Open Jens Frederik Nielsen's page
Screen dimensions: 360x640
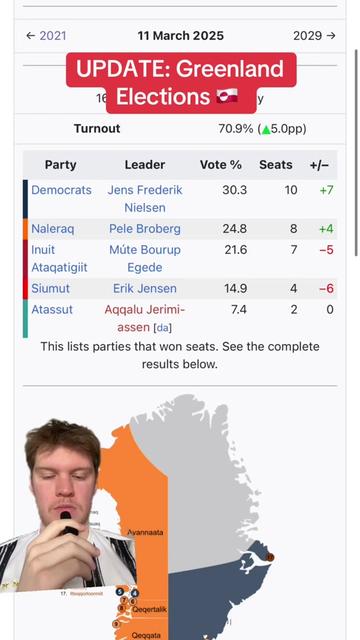(x=145, y=199)
